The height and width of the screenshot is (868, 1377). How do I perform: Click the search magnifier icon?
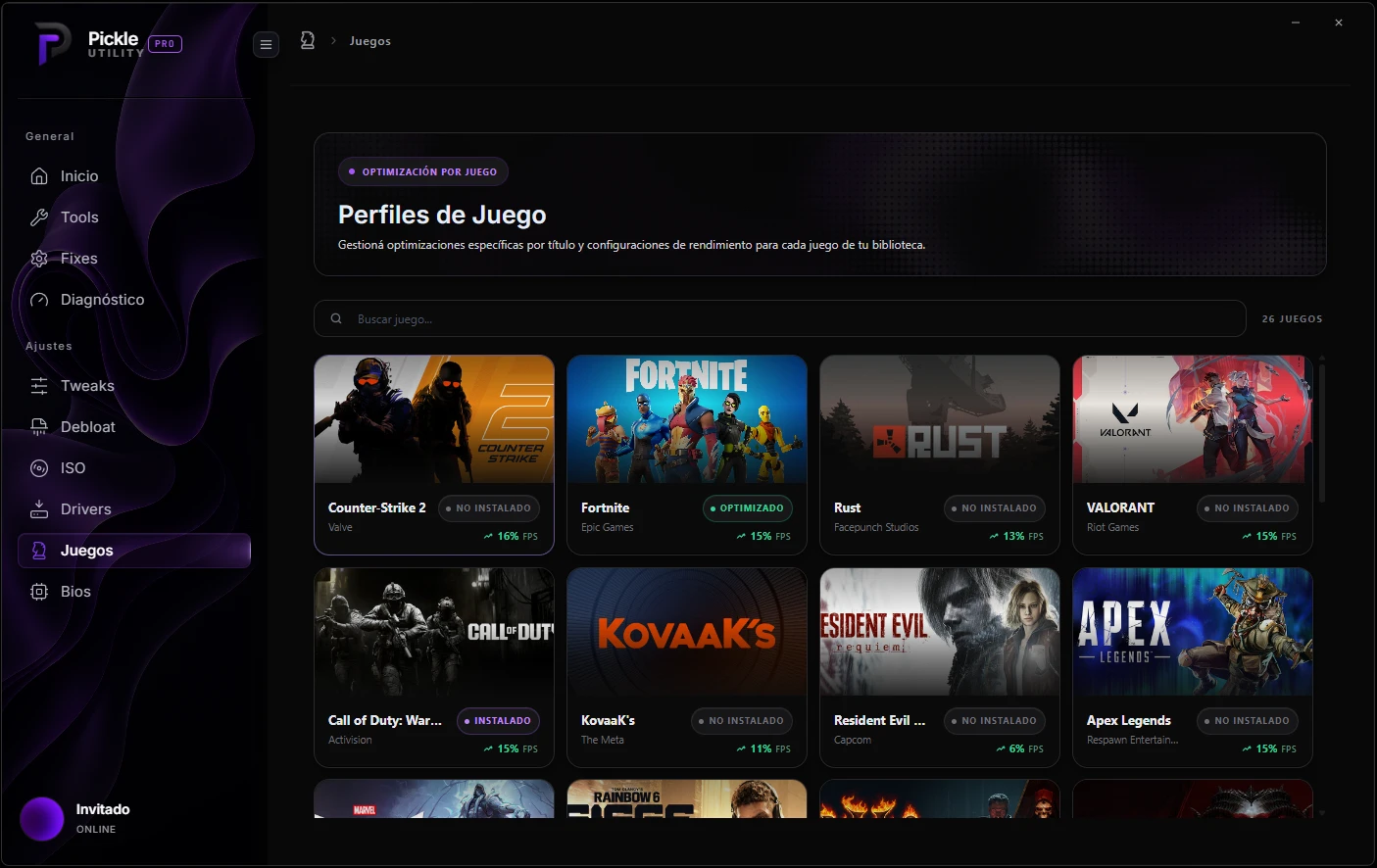click(x=336, y=318)
